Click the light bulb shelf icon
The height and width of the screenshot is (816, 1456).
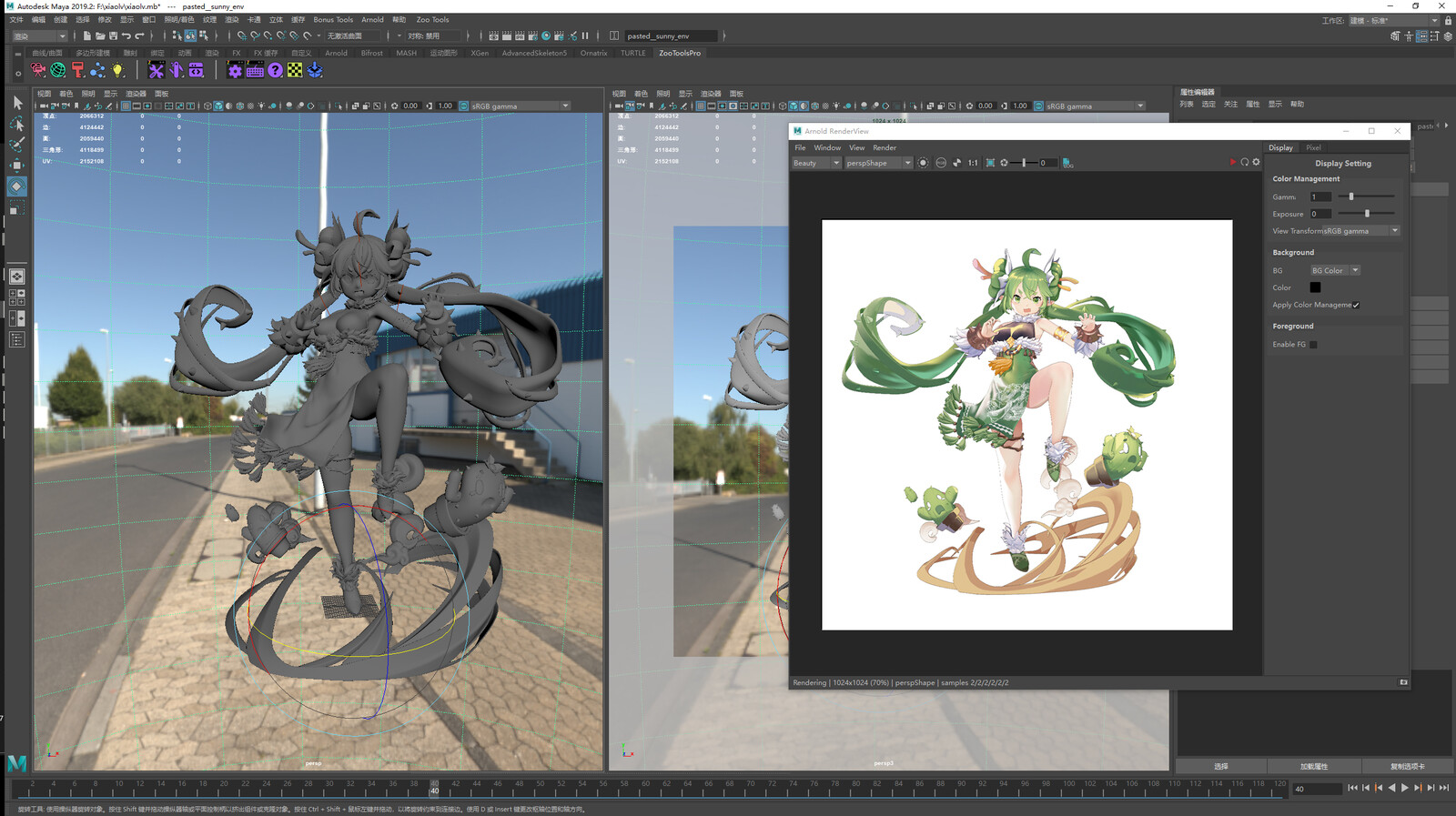(x=118, y=70)
